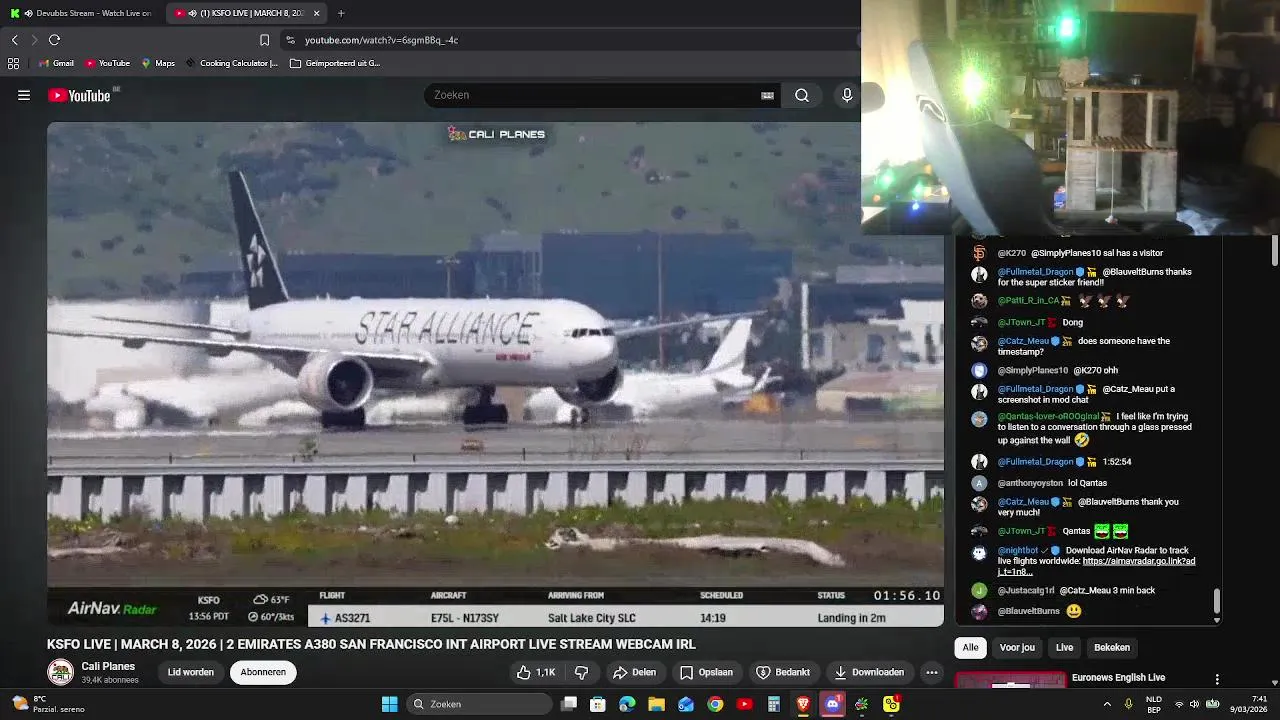The image size is (1280, 720).
Task: Close the KSFO LIVE browser tab
Action: tap(316, 13)
